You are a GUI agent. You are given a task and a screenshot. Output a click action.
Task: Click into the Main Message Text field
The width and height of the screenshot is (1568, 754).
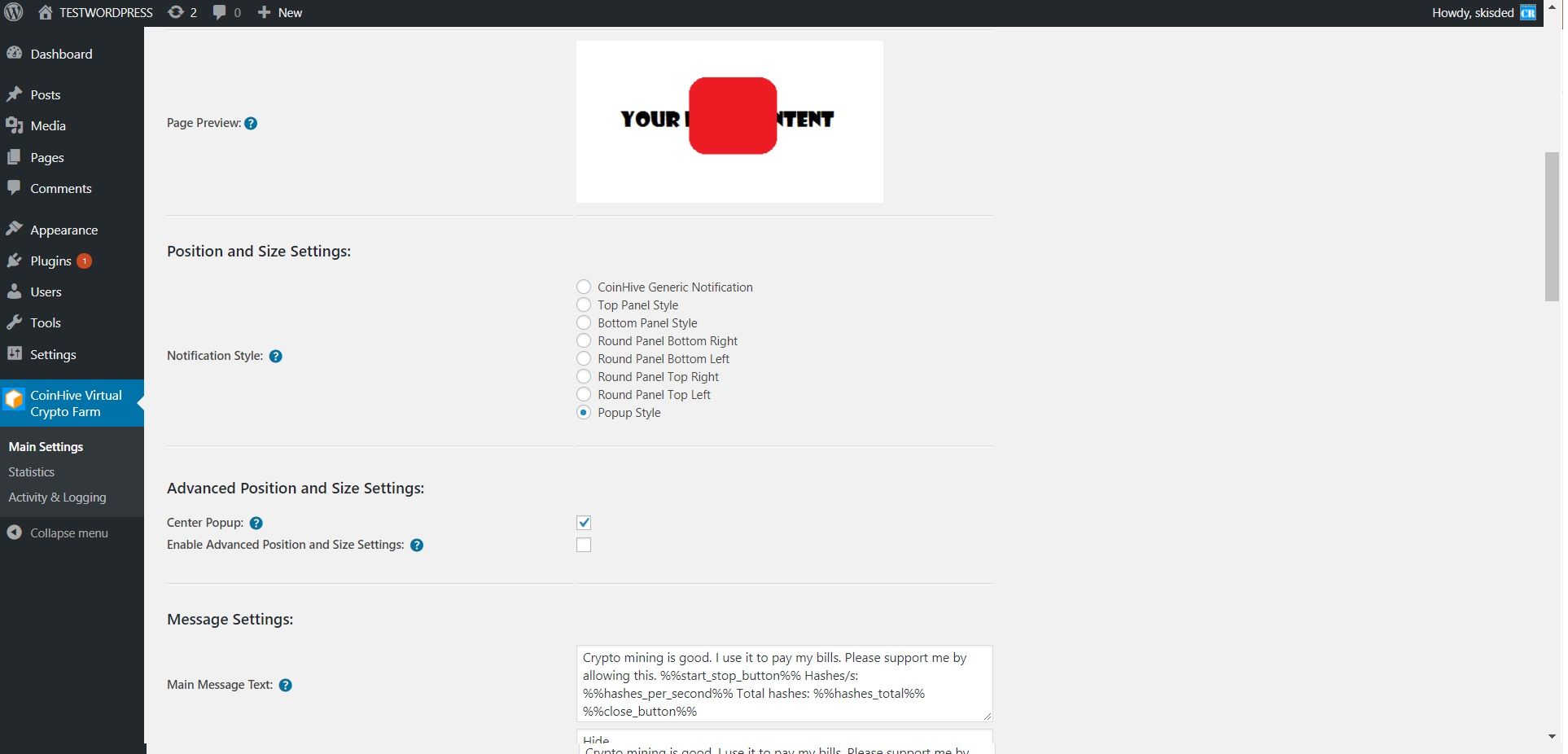[784, 683]
